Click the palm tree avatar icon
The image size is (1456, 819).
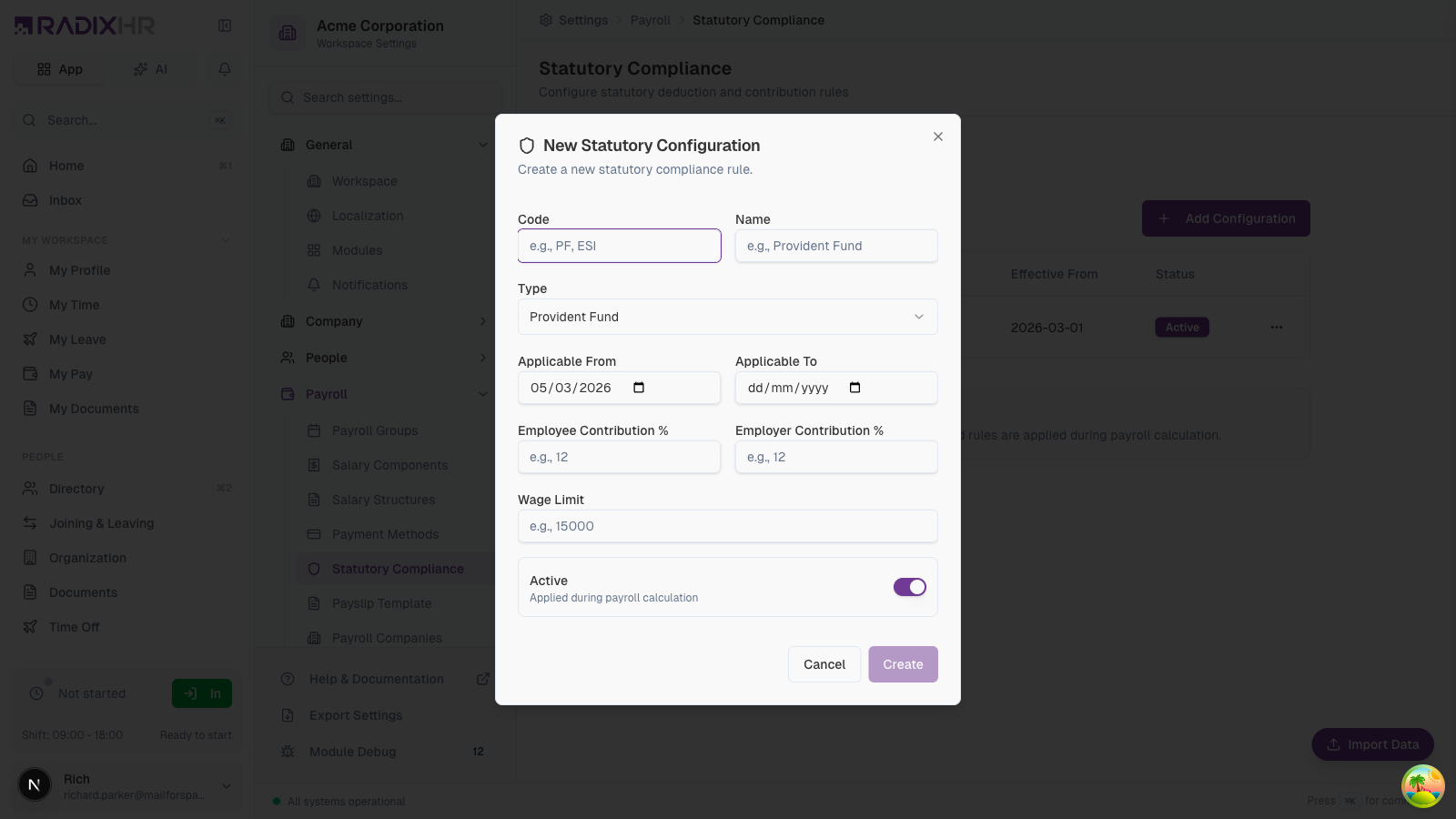[x=1422, y=785]
